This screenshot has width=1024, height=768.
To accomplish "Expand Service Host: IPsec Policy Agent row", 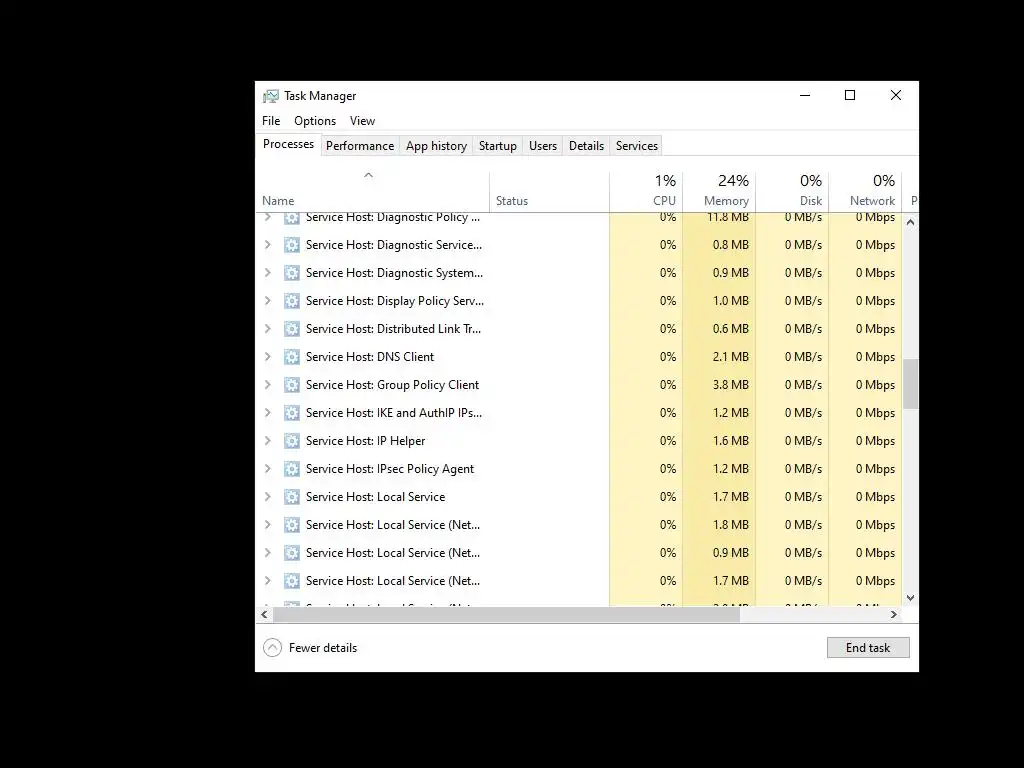I will [267, 469].
